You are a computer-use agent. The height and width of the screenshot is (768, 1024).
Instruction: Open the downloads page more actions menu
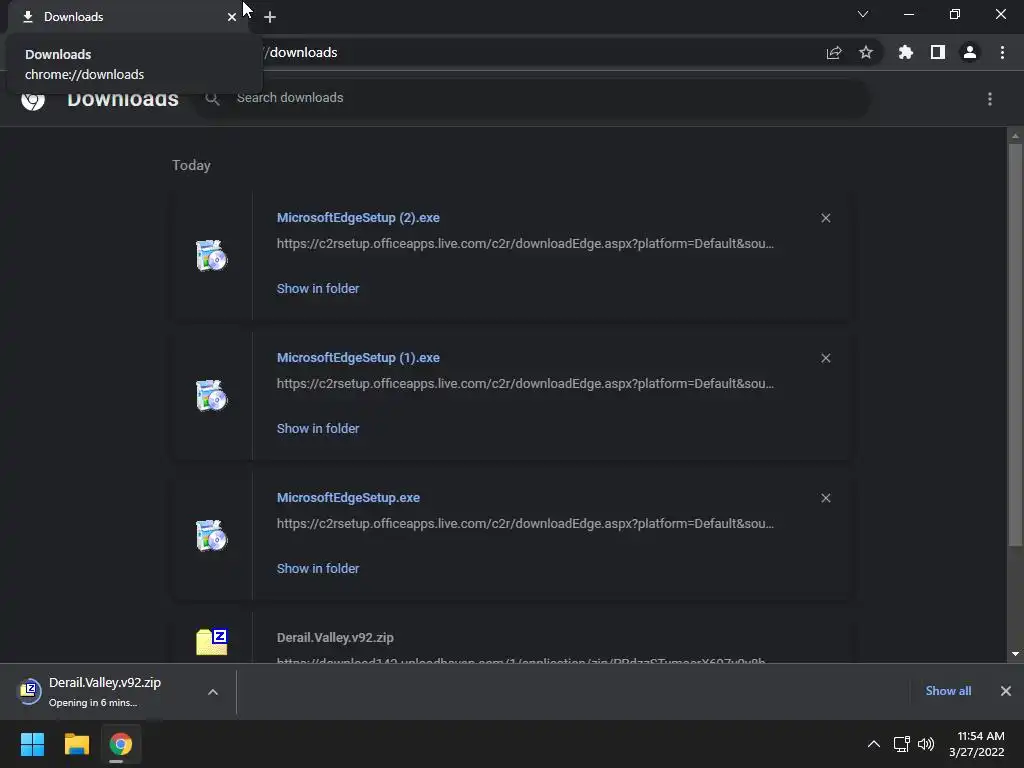coord(990,99)
